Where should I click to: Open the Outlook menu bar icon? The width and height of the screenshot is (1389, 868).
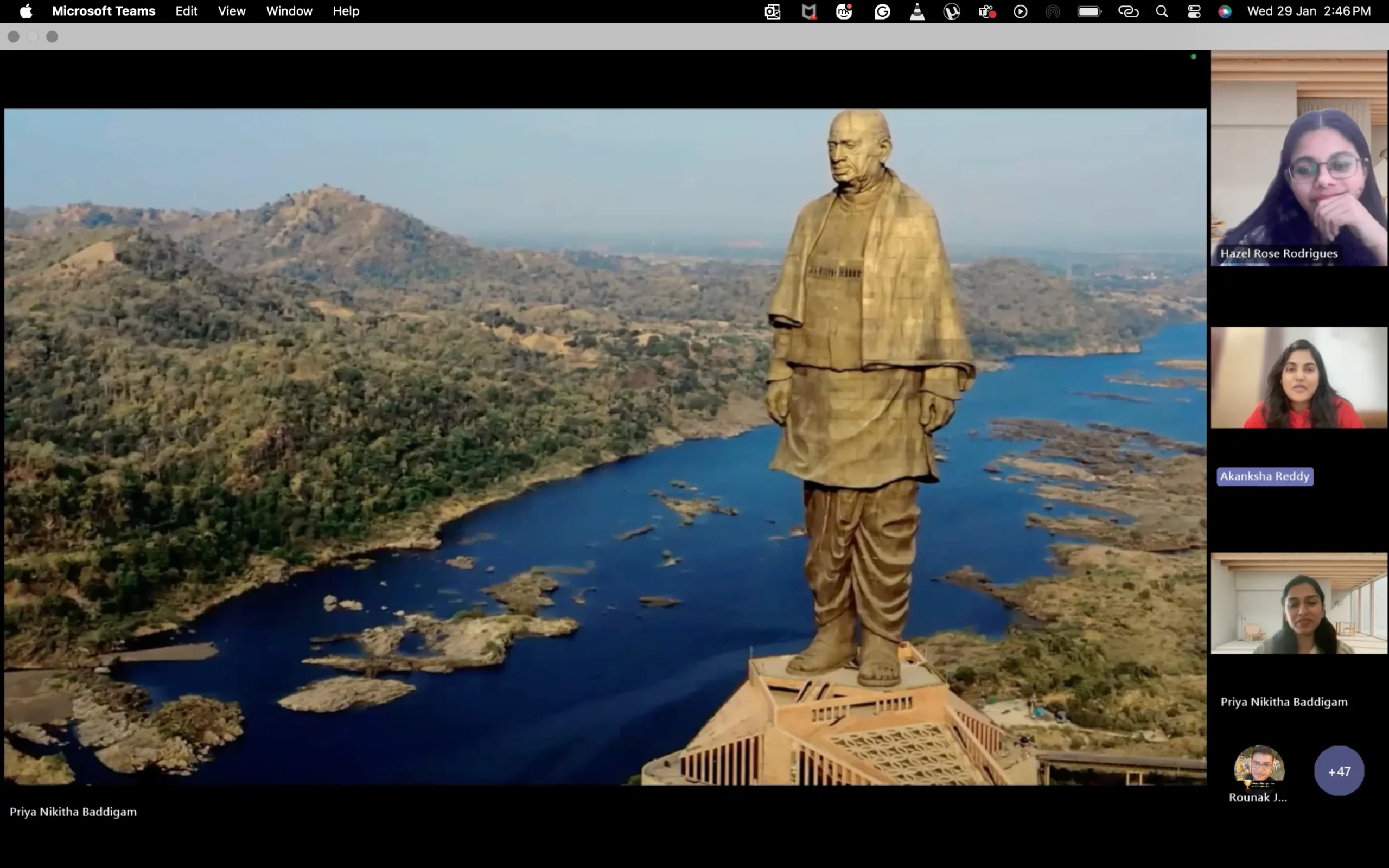[x=773, y=11]
